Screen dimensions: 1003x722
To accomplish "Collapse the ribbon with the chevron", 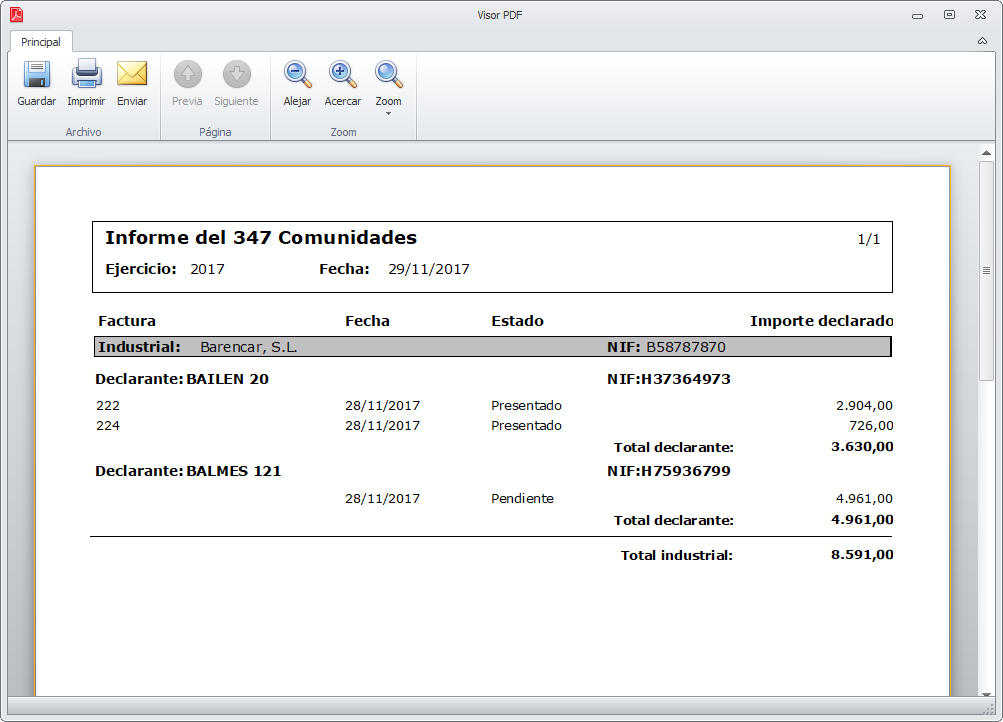I will [x=982, y=42].
